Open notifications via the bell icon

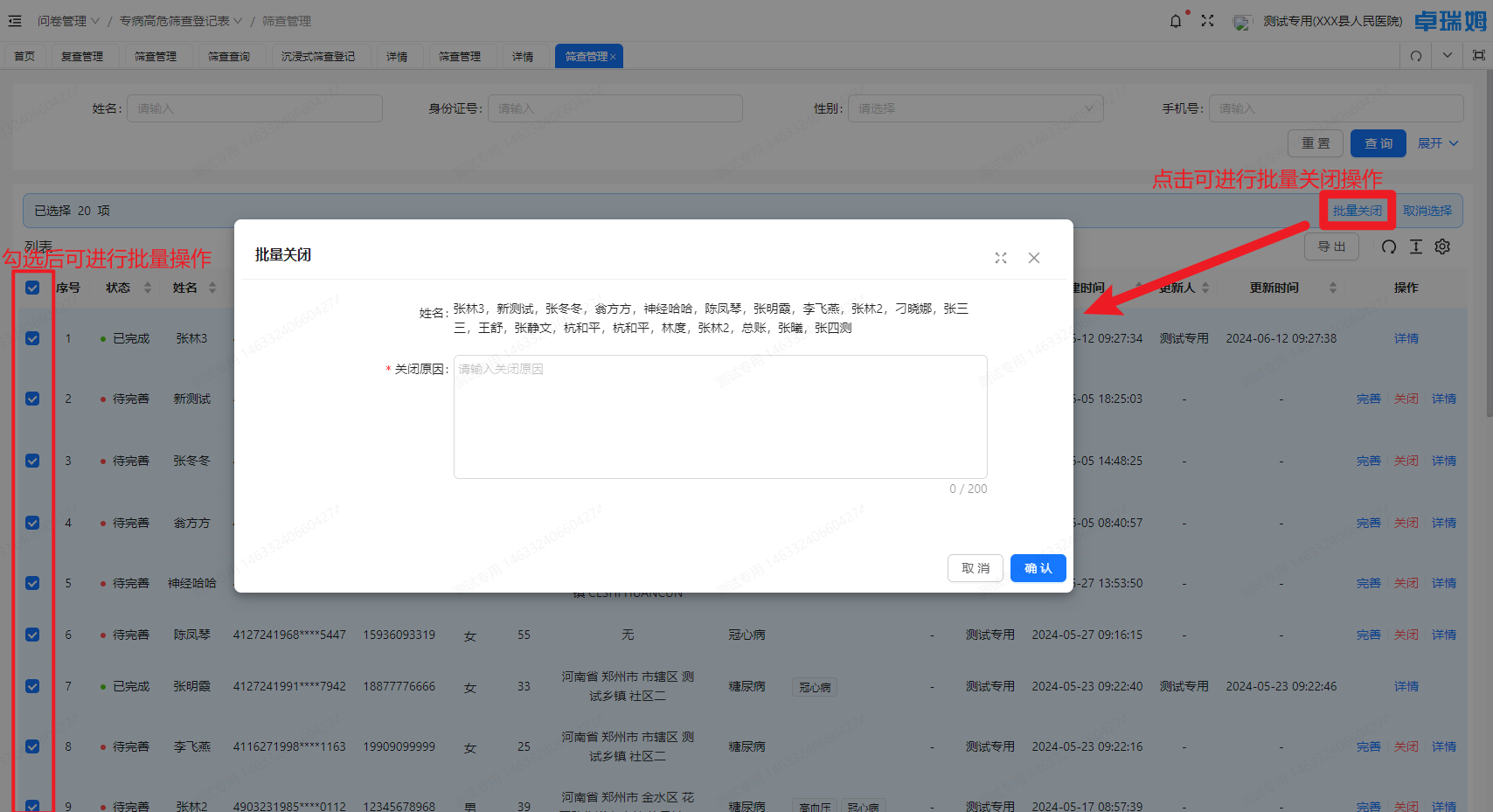tap(1176, 21)
